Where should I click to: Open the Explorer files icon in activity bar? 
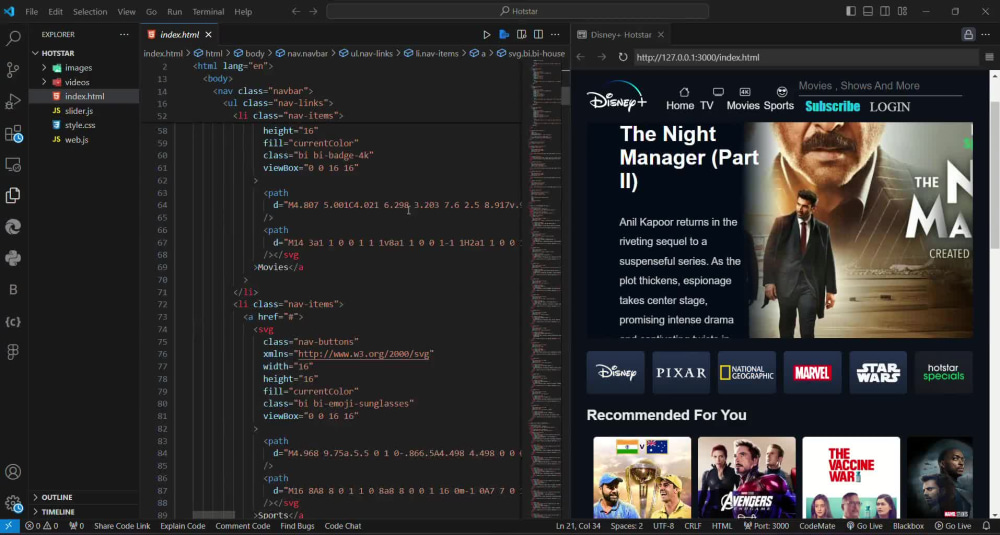tap(13, 195)
